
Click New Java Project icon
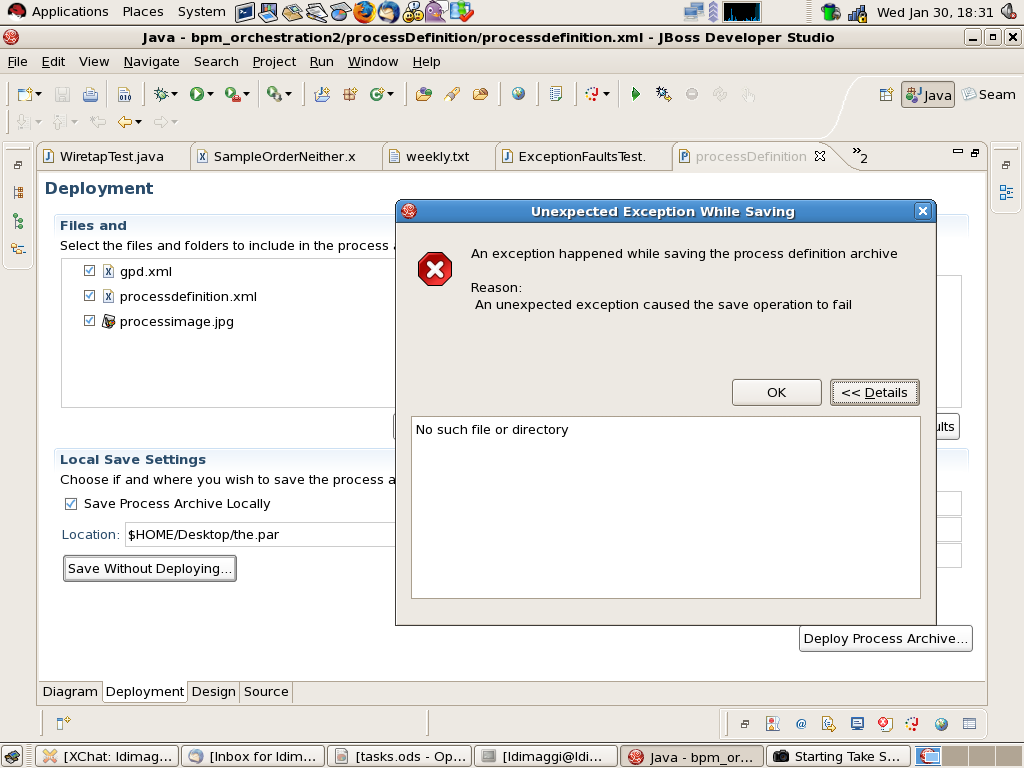tap(322, 95)
